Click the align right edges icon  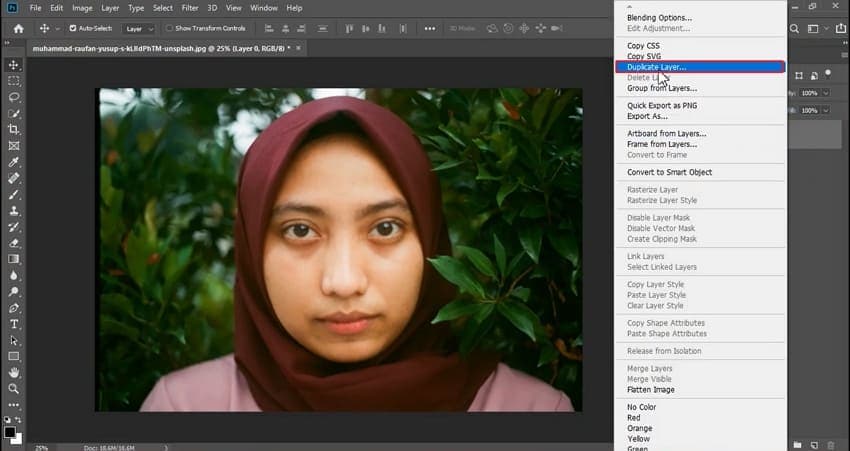[x=301, y=29]
